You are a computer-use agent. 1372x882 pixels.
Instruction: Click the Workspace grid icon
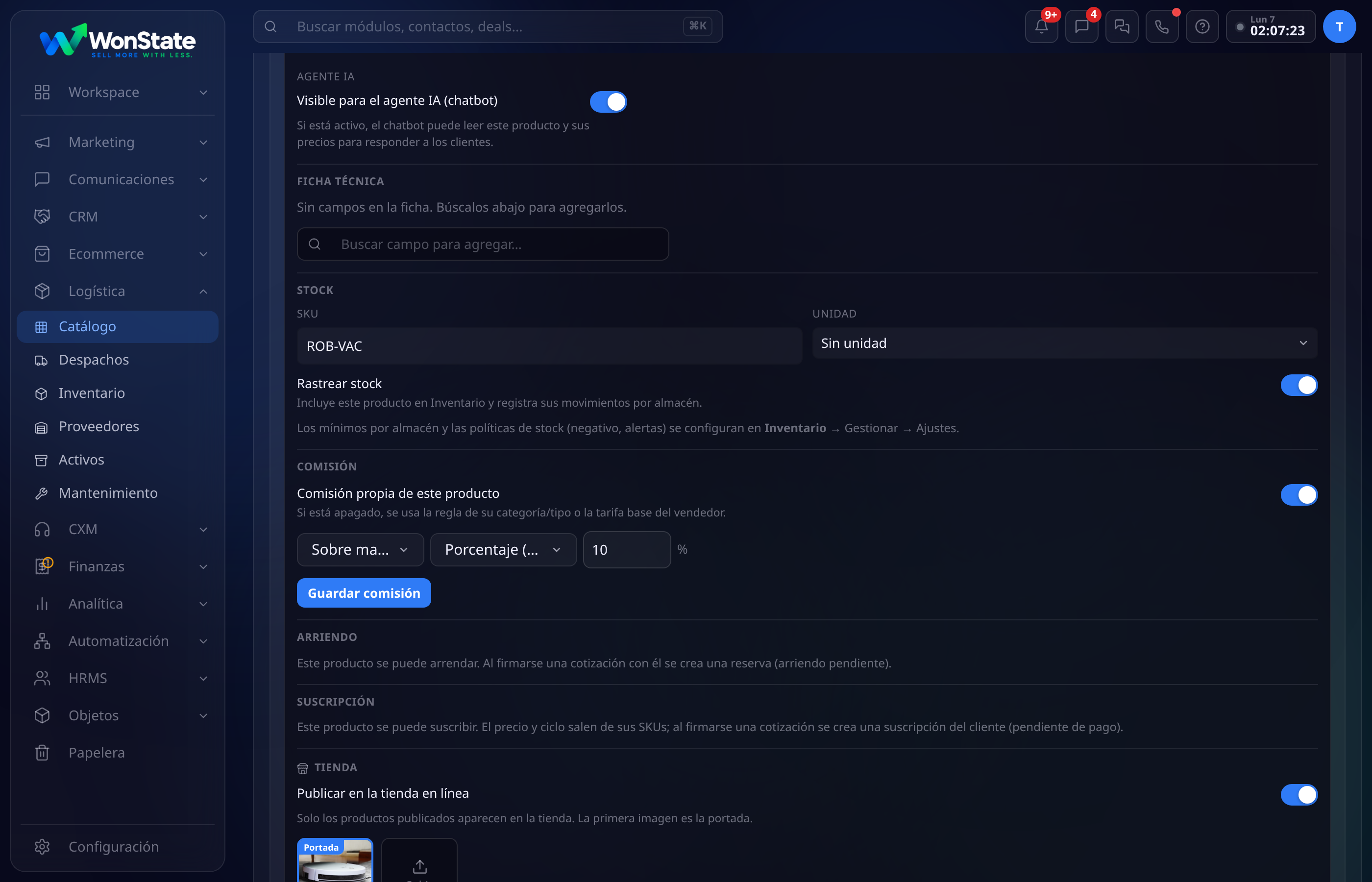pos(42,92)
